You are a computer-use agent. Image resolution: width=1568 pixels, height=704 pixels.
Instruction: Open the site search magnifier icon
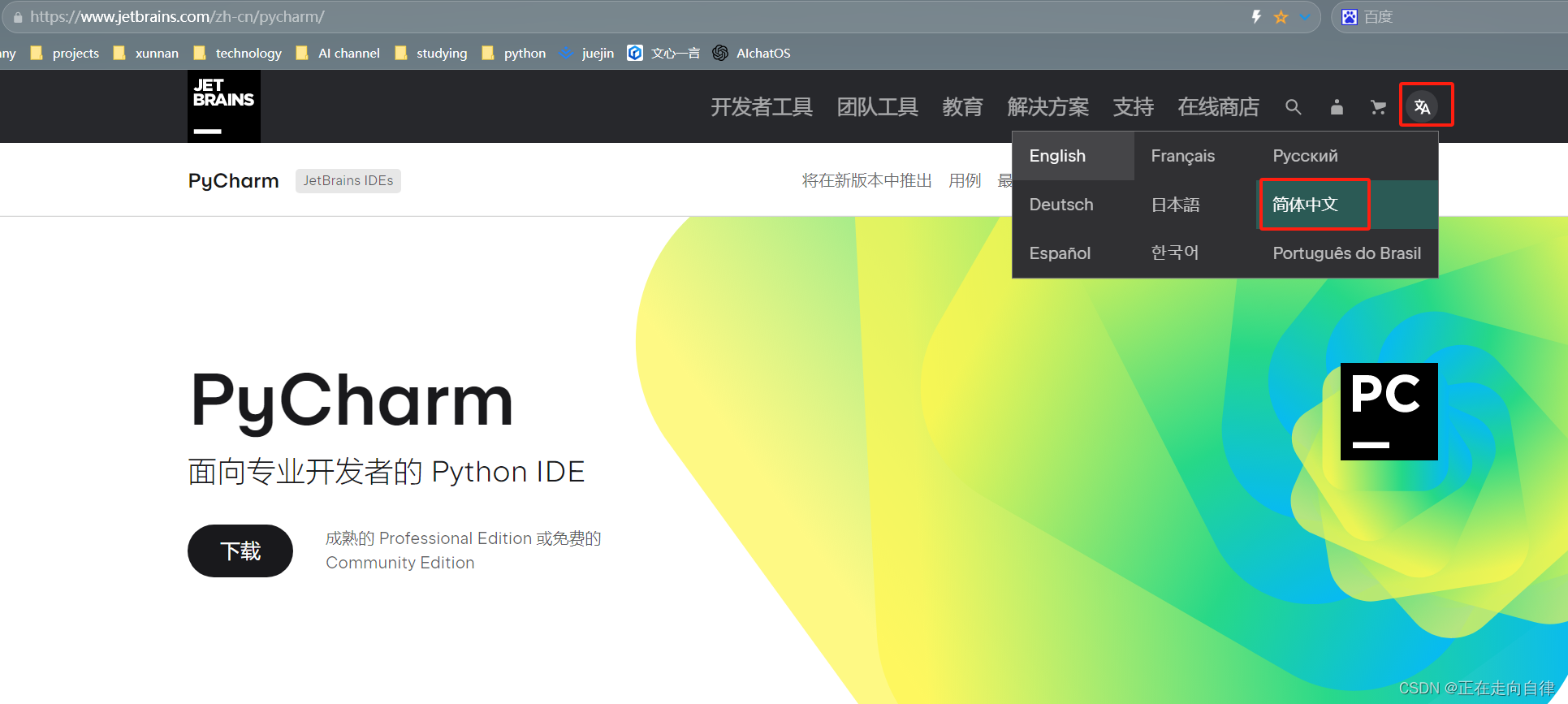(x=1293, y=107)
